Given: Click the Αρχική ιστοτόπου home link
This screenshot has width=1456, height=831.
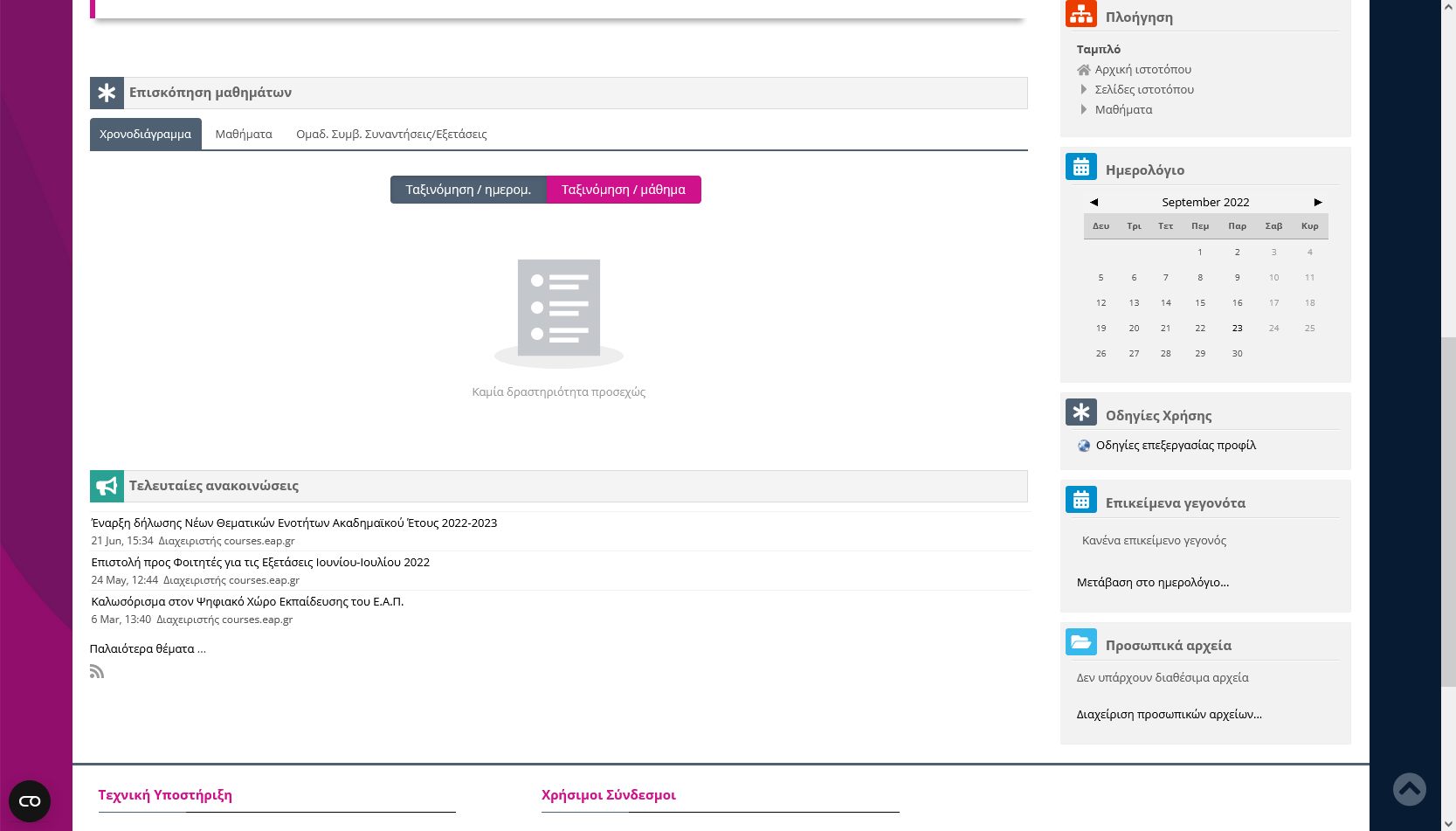Looking at the screenshot, I should pyautogui.click(x=1142, y=69).
